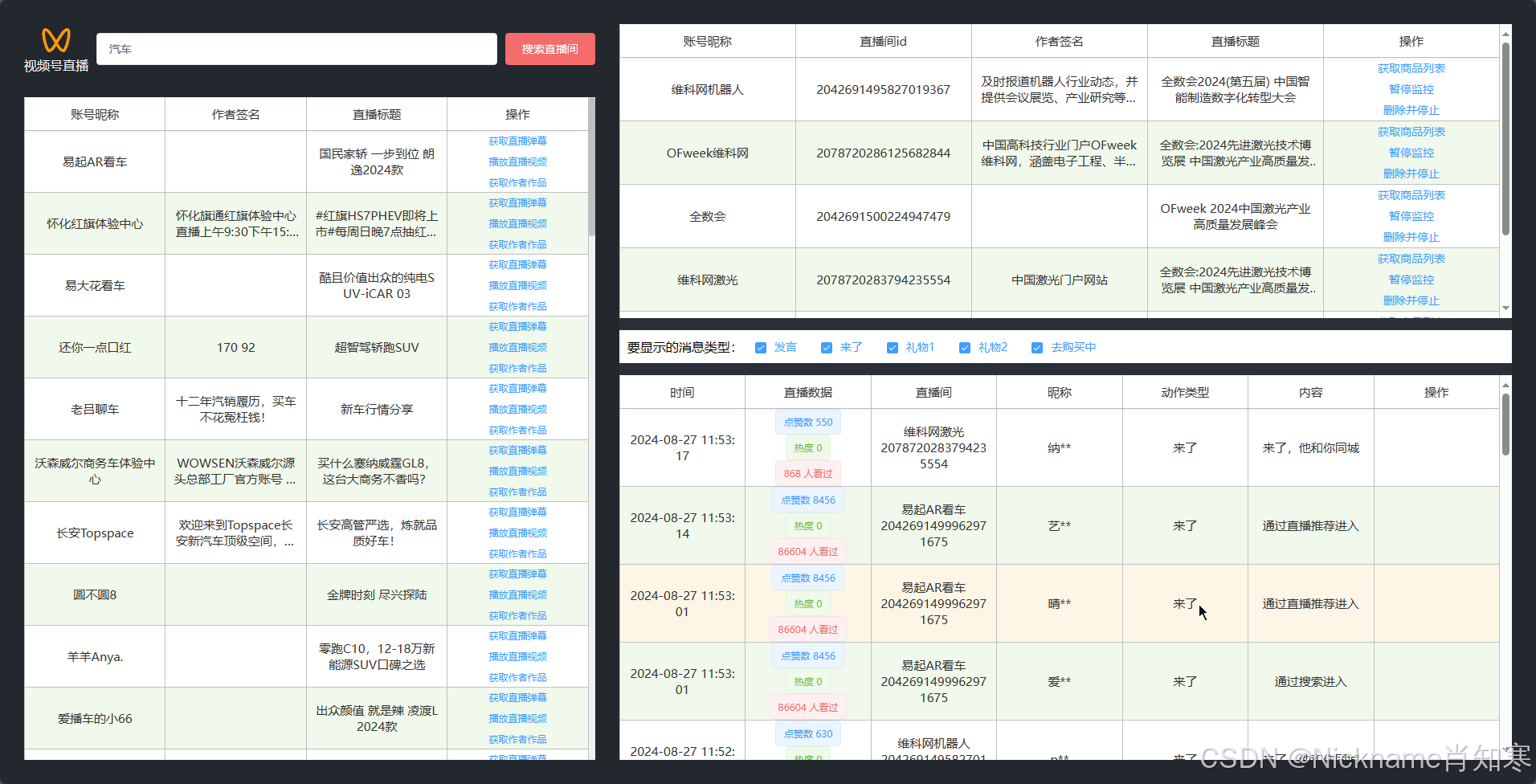This screenshot has width=1536, height=784.
Task: Click the timestamp 2024-08-27 11:53:17
Action: point(682,447)
